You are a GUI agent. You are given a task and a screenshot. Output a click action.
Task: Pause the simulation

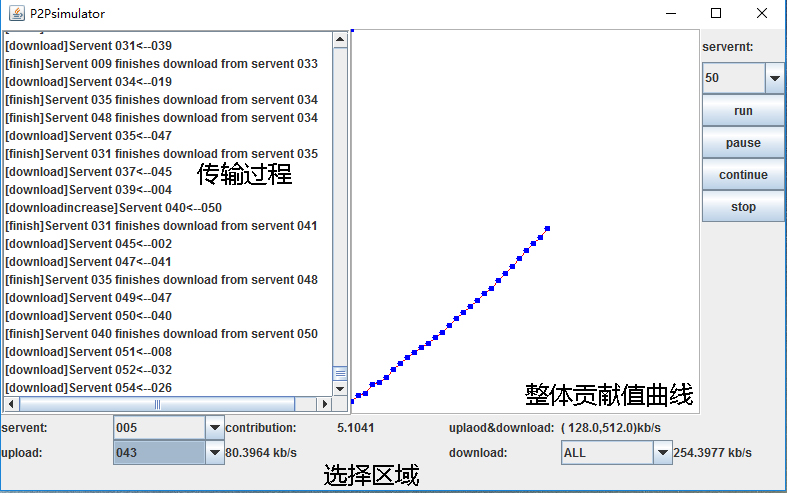point(743,143)
